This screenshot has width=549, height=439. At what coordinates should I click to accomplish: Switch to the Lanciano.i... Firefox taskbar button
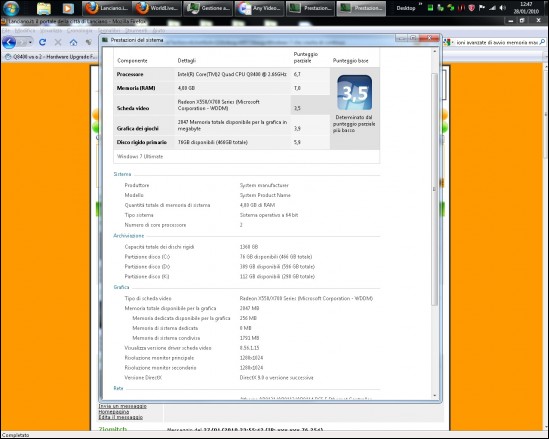tap(106, 8)
